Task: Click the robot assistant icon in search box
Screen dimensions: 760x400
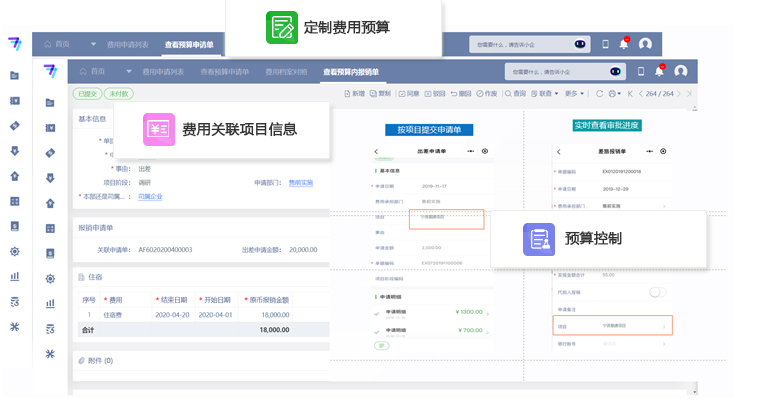Action: pyautogui.click(x=615, y=72)
